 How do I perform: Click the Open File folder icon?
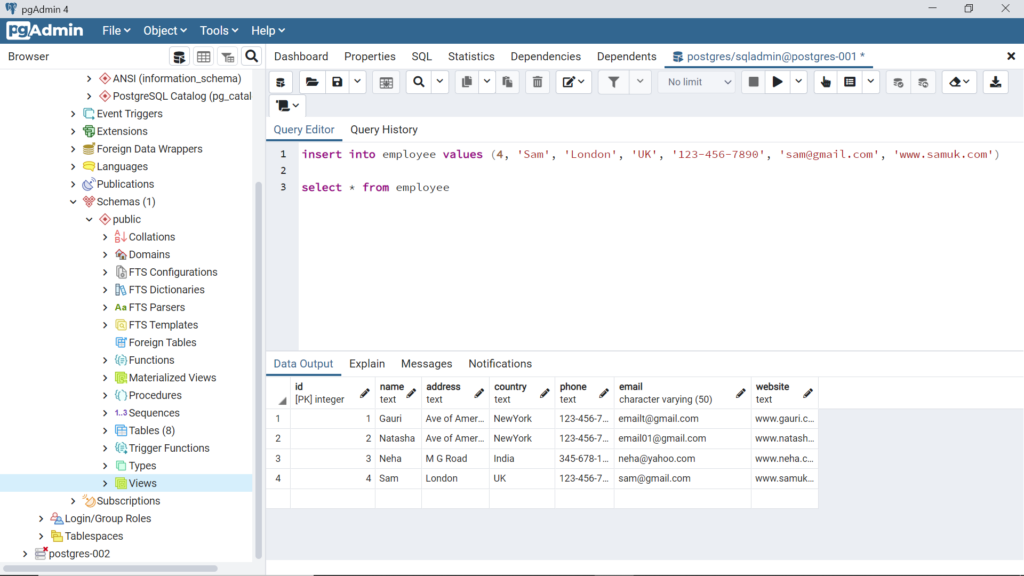point(312,82)
